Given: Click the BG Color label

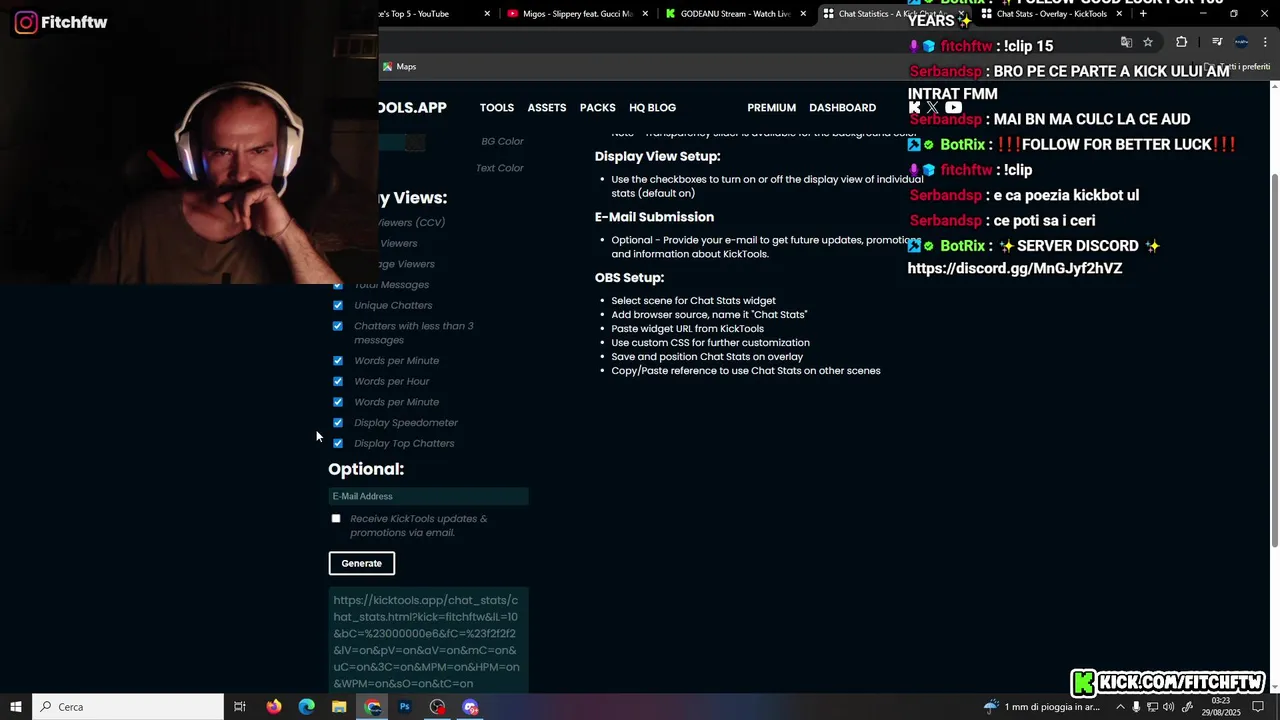Looking at the screenshot, I should (x=502, y=142).
